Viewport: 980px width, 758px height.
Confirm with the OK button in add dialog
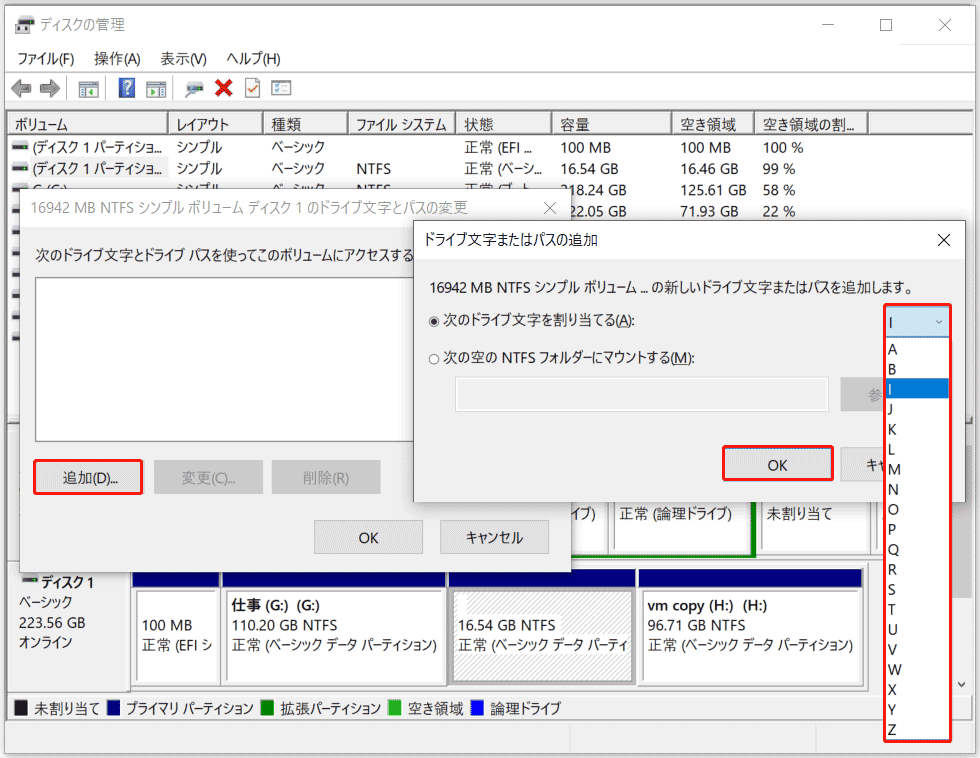click(x=778, y=463)
